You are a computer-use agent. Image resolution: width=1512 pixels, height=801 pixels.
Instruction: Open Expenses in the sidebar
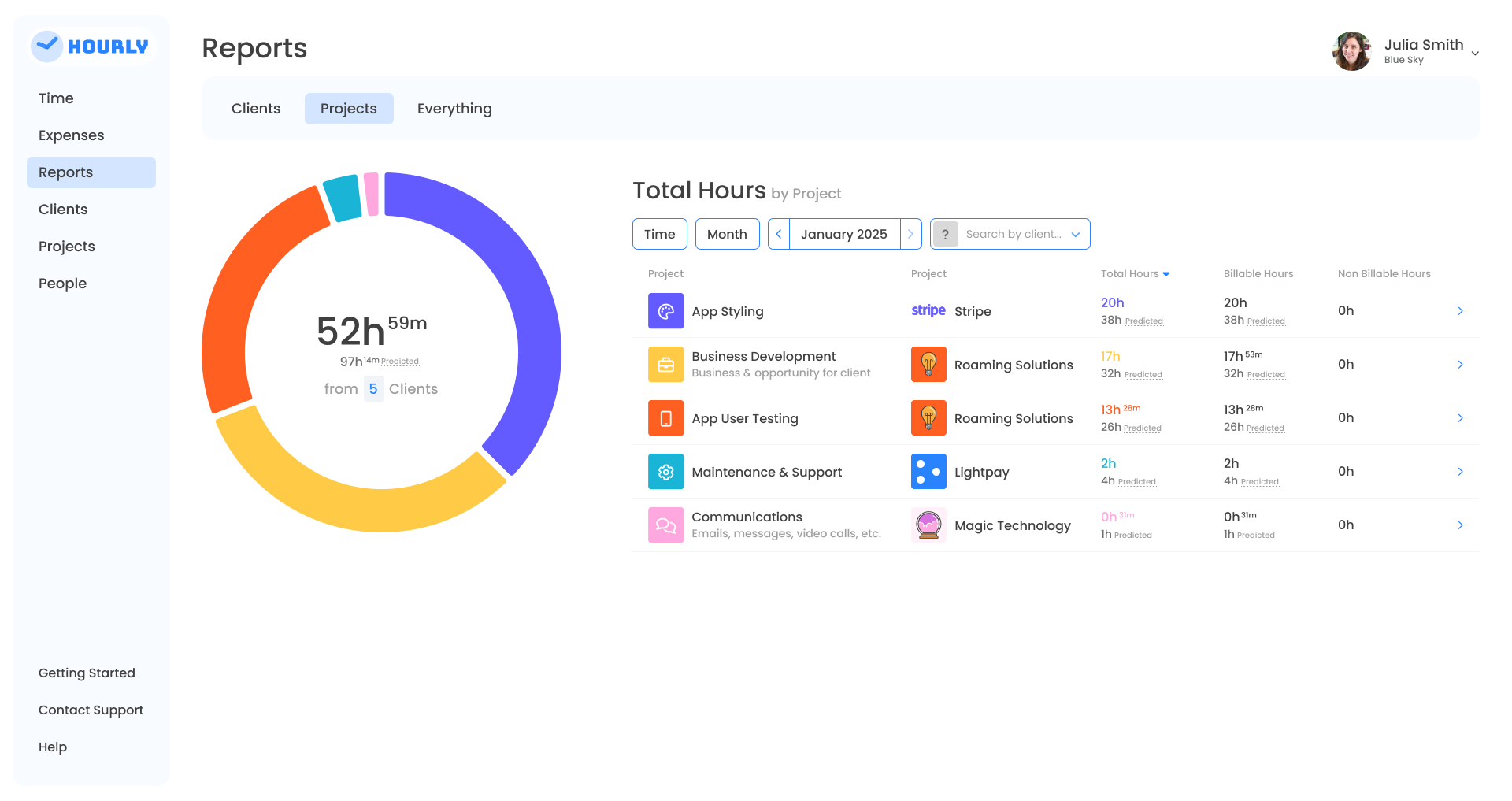tap(72, 135)
